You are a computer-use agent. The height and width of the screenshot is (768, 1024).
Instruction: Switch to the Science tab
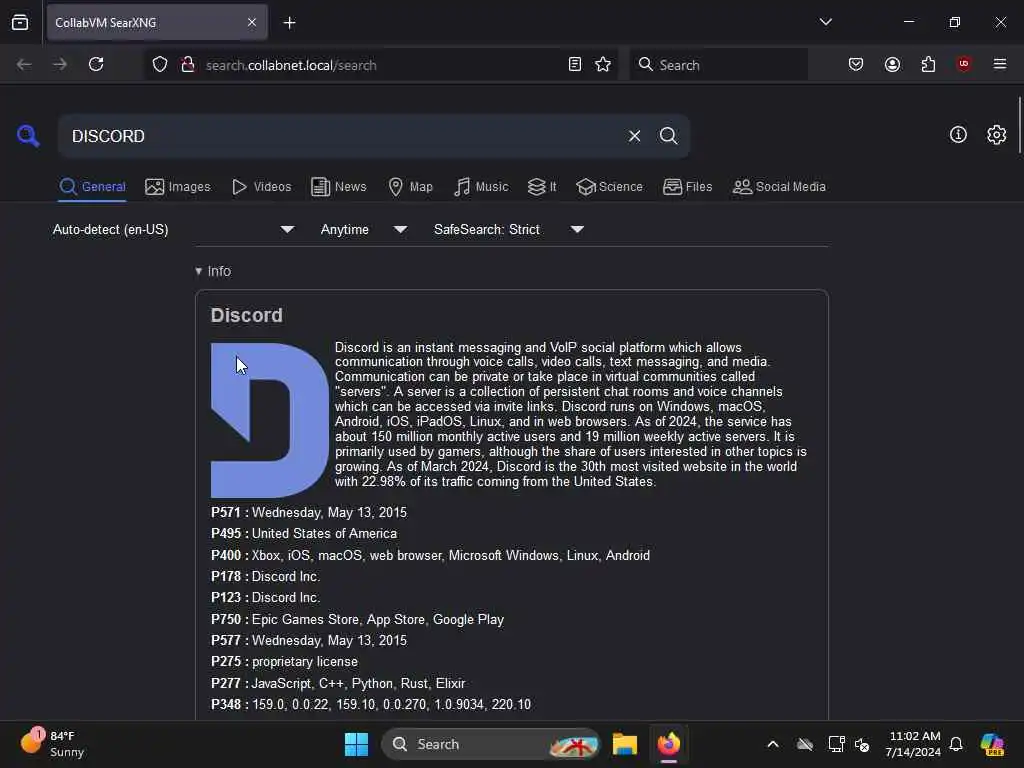pyautogui.click(x=609, y=187)
